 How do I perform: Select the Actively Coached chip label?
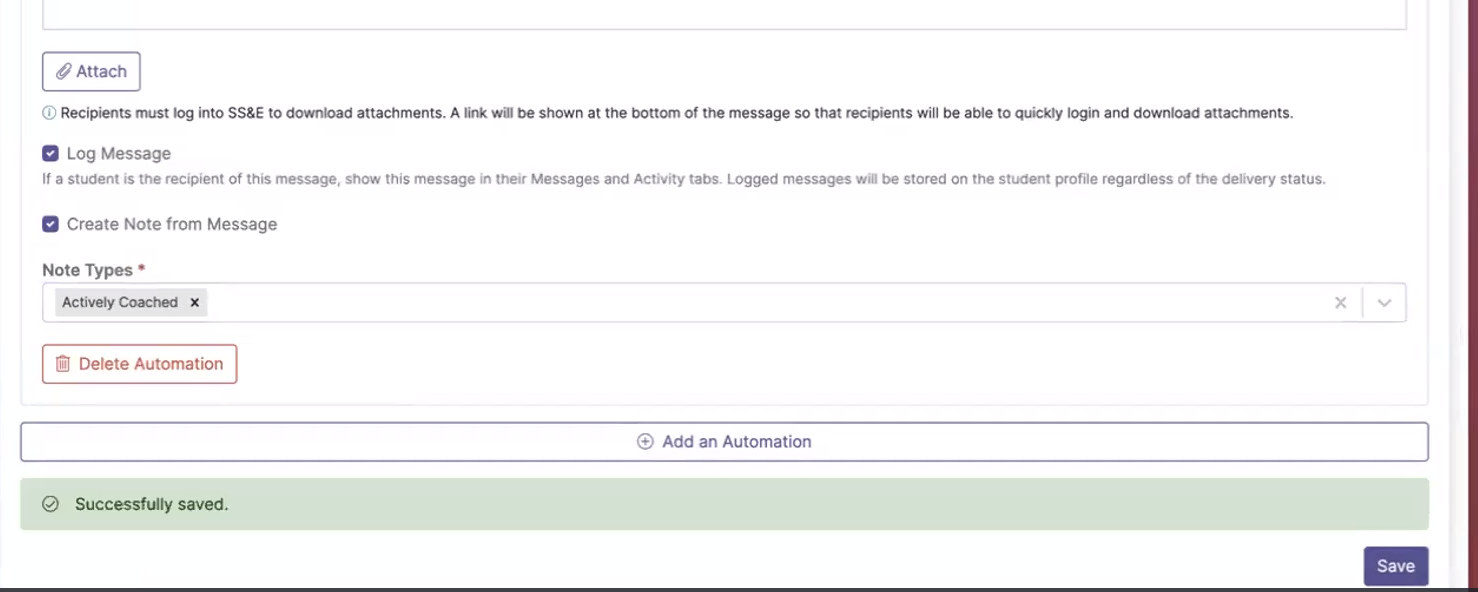(120, 302)
